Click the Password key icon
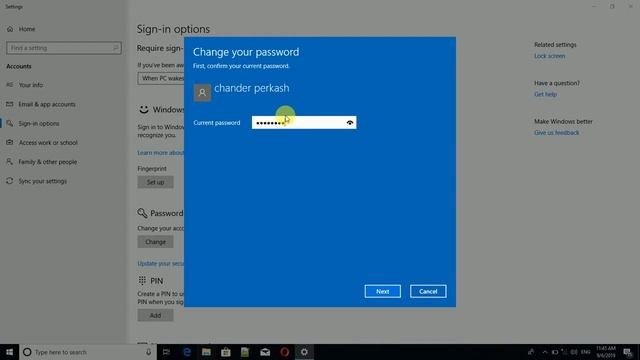The image size is (640, 360). tap(142, 213)
